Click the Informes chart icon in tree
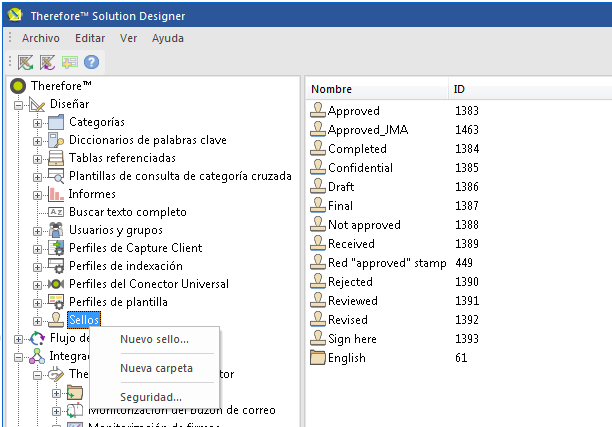The height and width of the screenshot is (427, 612). (x=56, y=194)
